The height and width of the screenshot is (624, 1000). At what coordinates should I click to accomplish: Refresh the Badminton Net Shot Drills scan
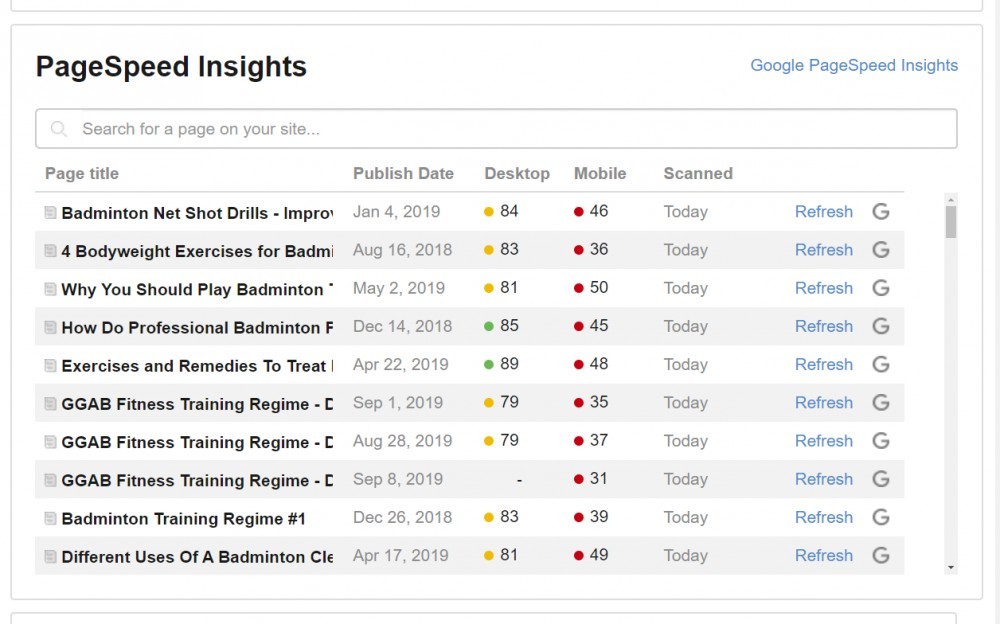(x=823, y=212)
